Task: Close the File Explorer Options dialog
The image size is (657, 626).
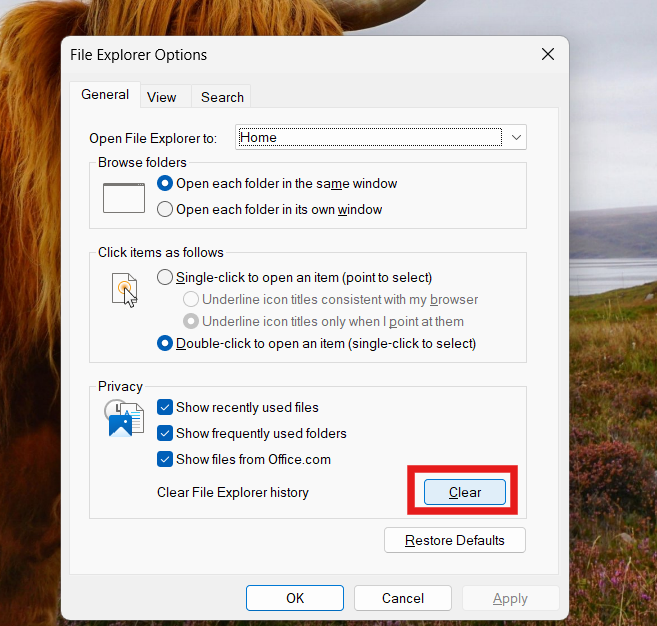Action: point(548,54)
